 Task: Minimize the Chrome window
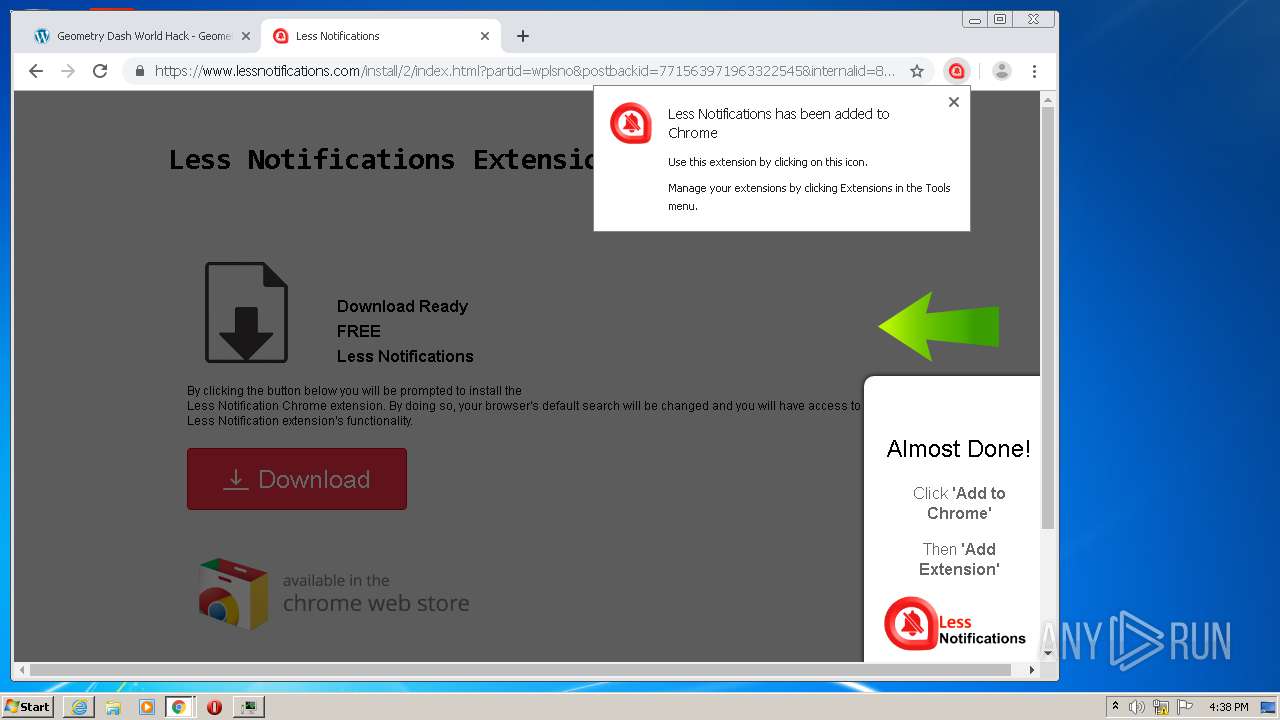click(x=975, y=19)
